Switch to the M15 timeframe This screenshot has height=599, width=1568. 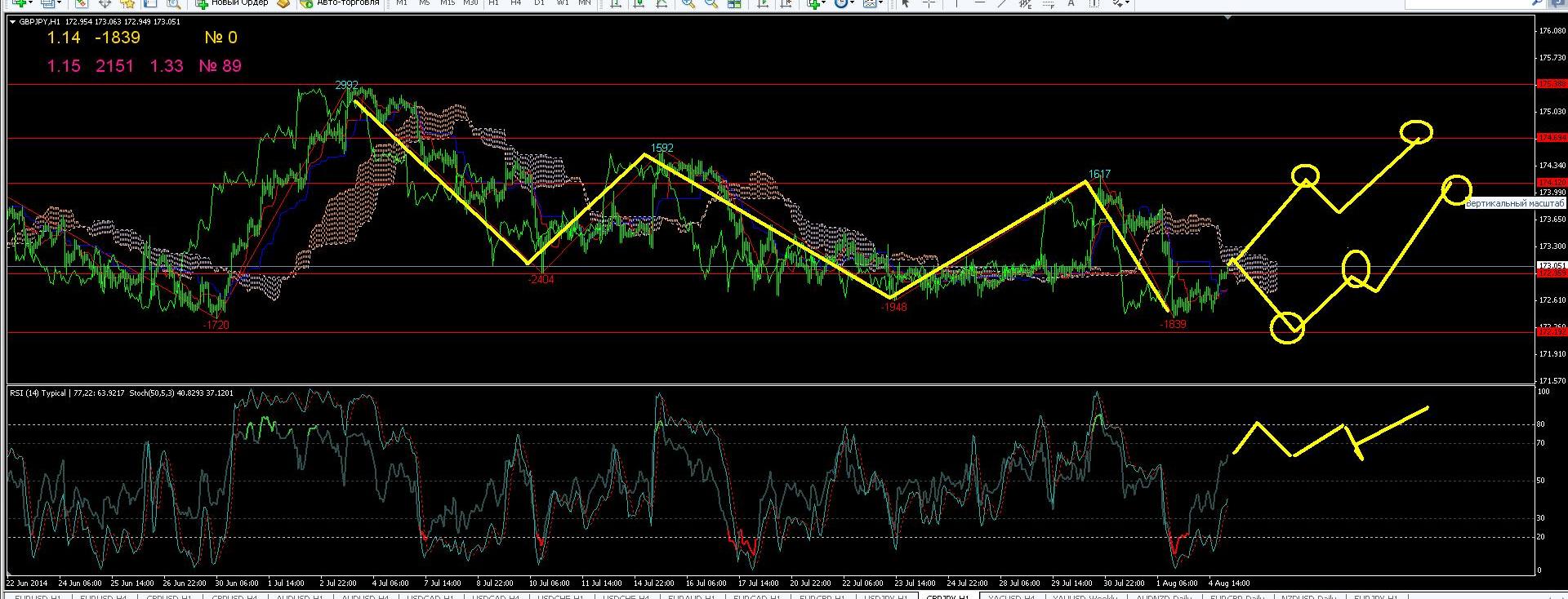[x=447, y=3]
